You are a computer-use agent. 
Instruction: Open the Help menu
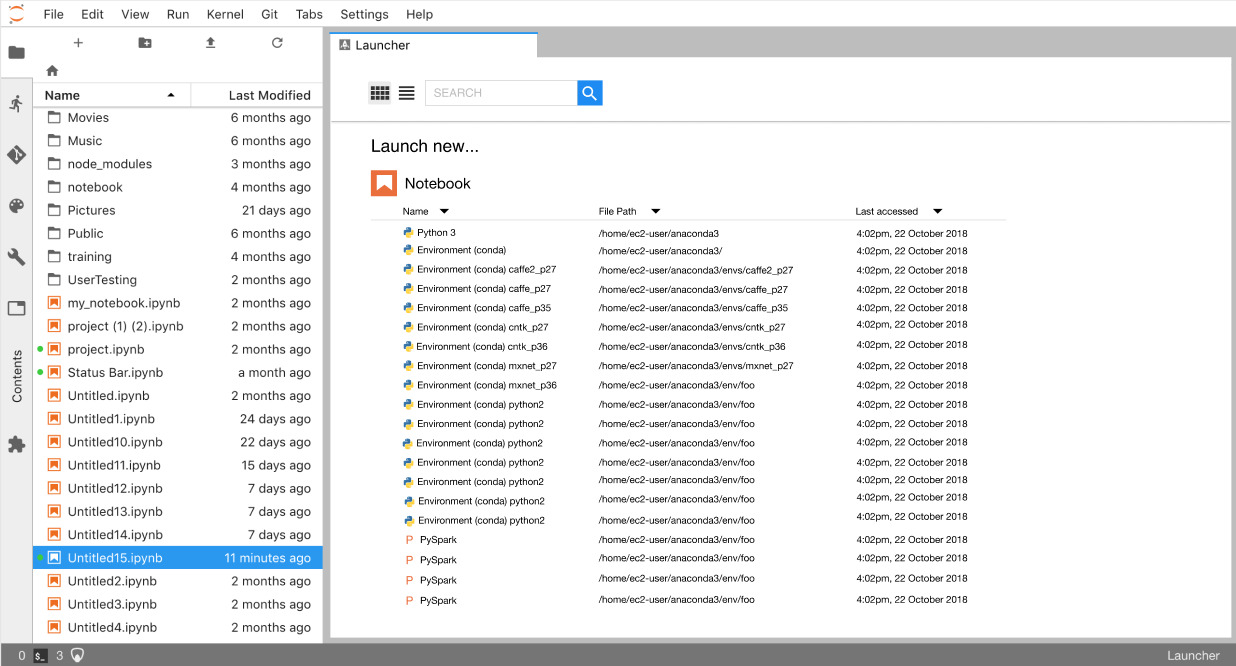pyautogui.click(x=420, y=14)
